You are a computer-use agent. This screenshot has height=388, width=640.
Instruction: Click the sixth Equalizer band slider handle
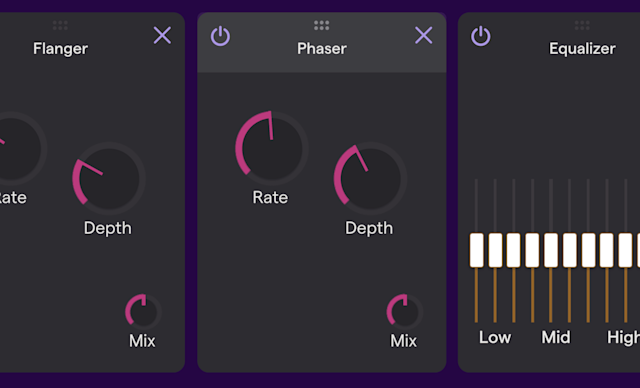pos(570,250)
